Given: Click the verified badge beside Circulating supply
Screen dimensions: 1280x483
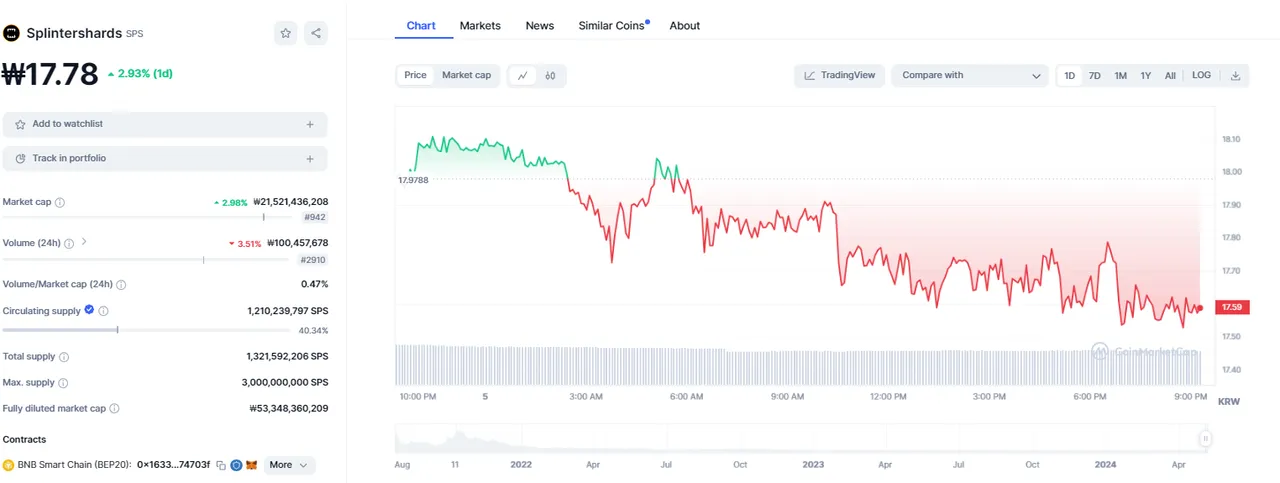Looking at the screenshot, I should [x=89, y=310].
